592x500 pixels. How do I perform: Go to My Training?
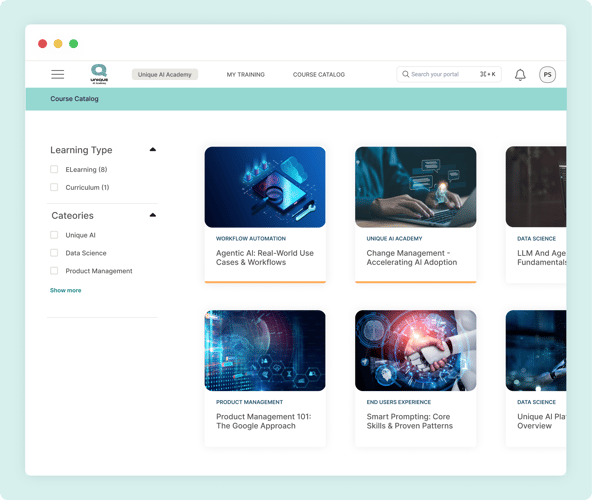(x=245, y=74)
